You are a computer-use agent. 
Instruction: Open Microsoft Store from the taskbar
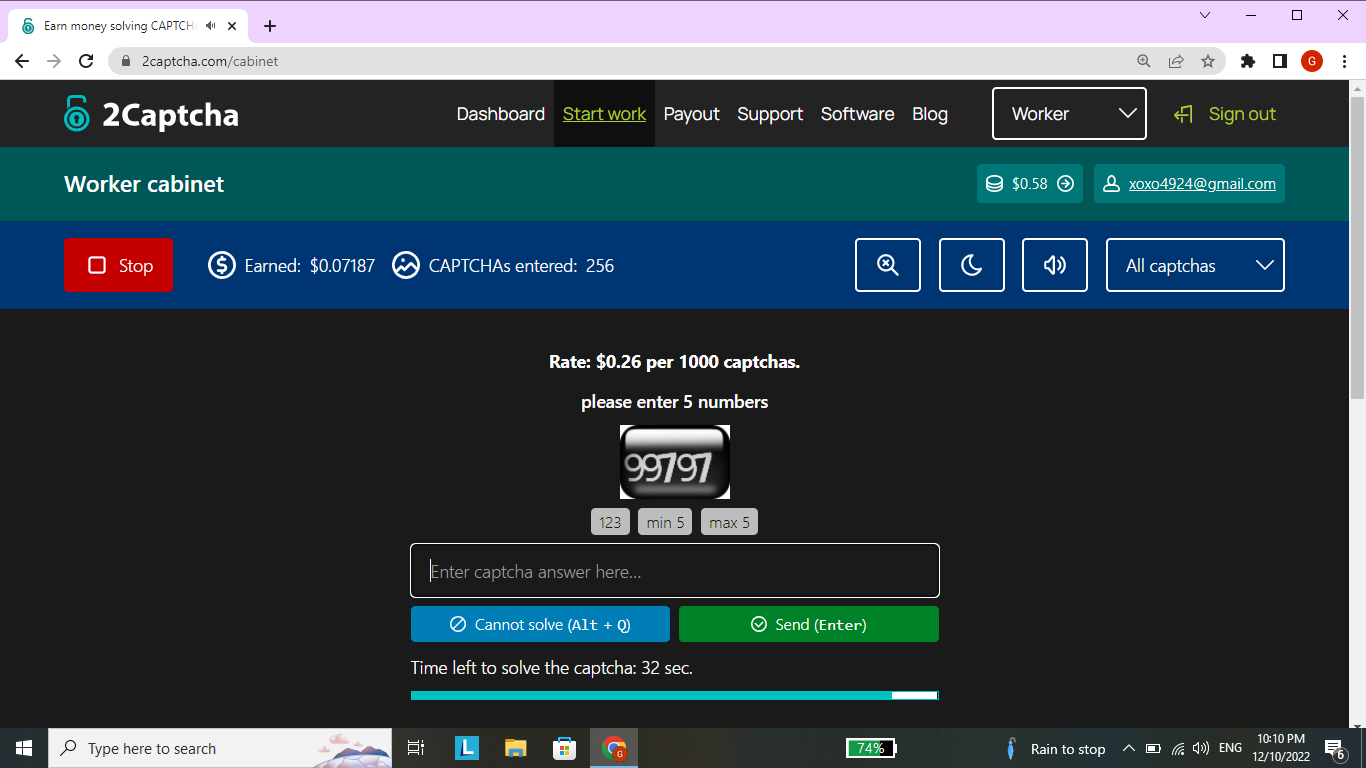click(x=565, y=748)
